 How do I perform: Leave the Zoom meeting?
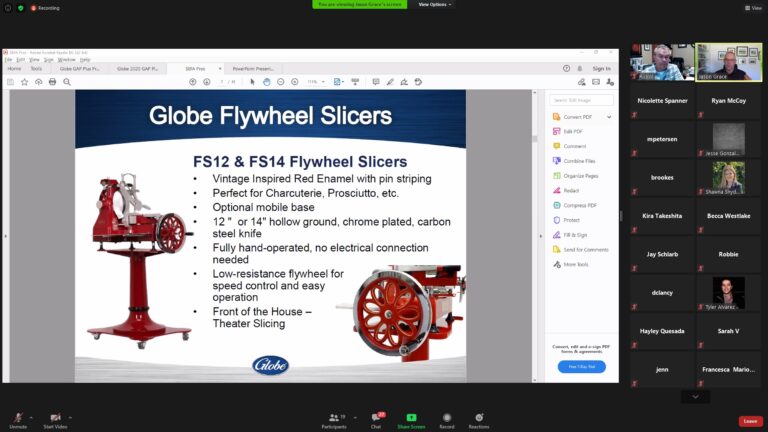click(750, 421)
